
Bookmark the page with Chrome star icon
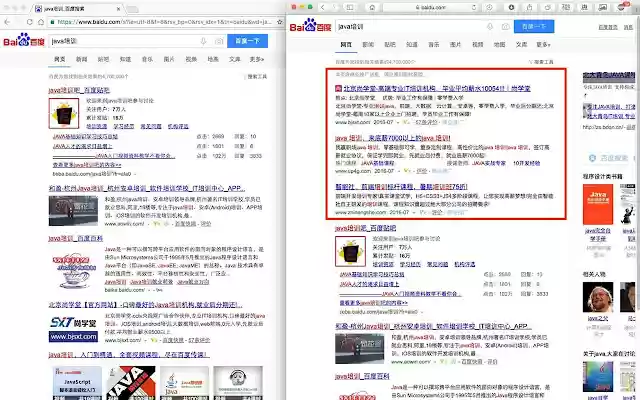pyautogui.click(x=280, y=22)
